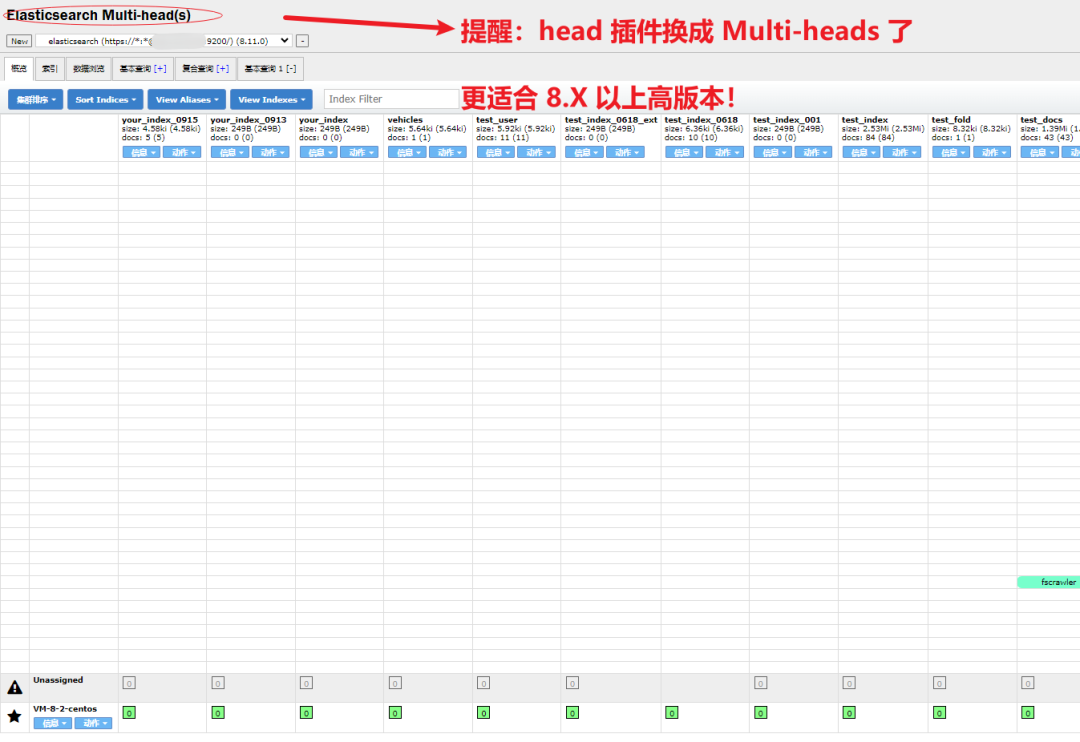1080x742 pixels.
Task: Switch to the 概览 tab
Action: [19, 69]
